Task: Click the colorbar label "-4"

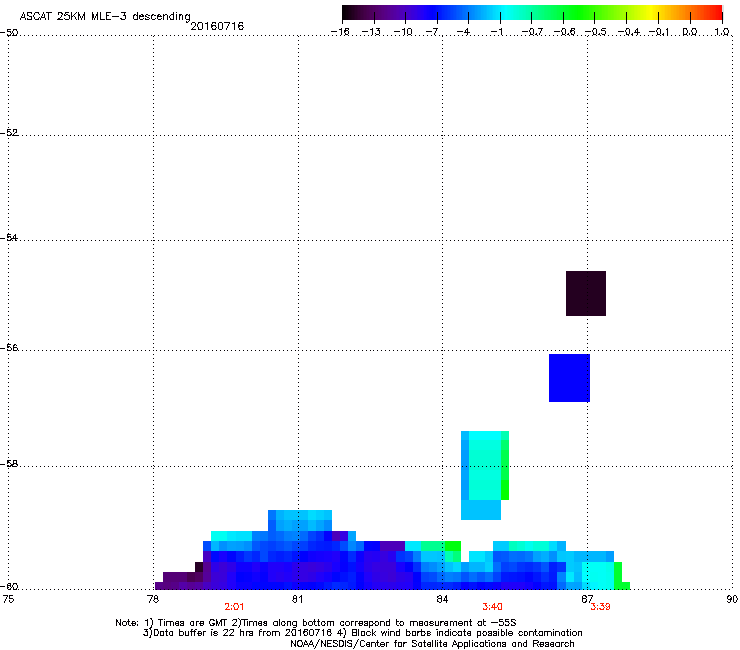Action: tap(463, 32)
